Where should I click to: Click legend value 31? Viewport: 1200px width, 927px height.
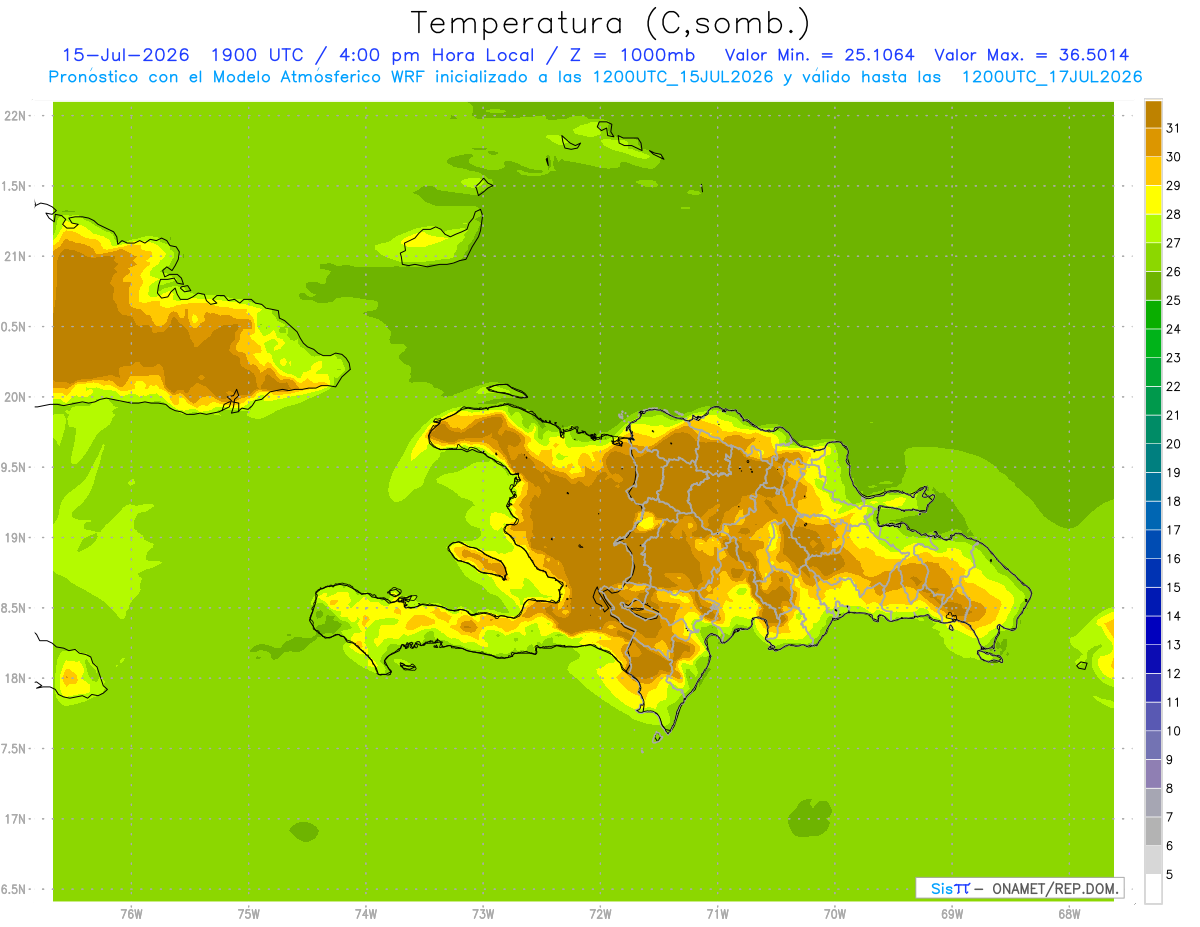coord(1174,128)
